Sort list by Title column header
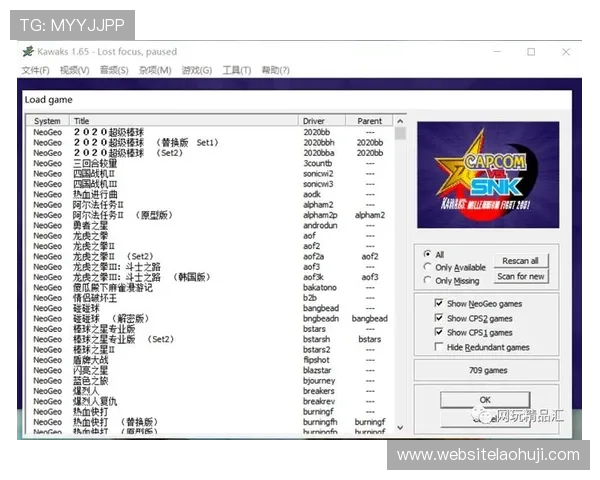Viewport: 600px width, 480px height. (x=184, y=121)
